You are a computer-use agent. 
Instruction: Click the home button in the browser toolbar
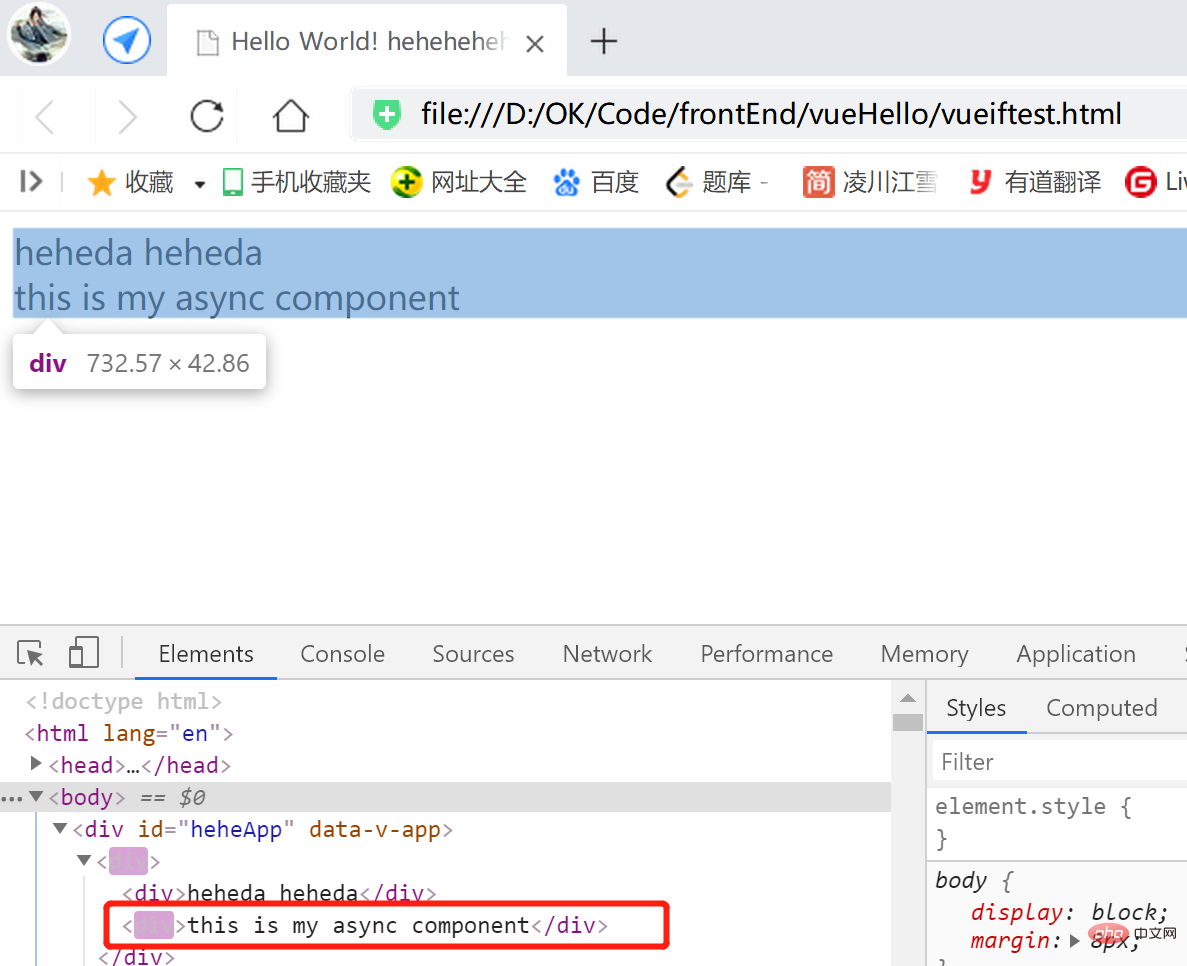[x=289, y=116]
